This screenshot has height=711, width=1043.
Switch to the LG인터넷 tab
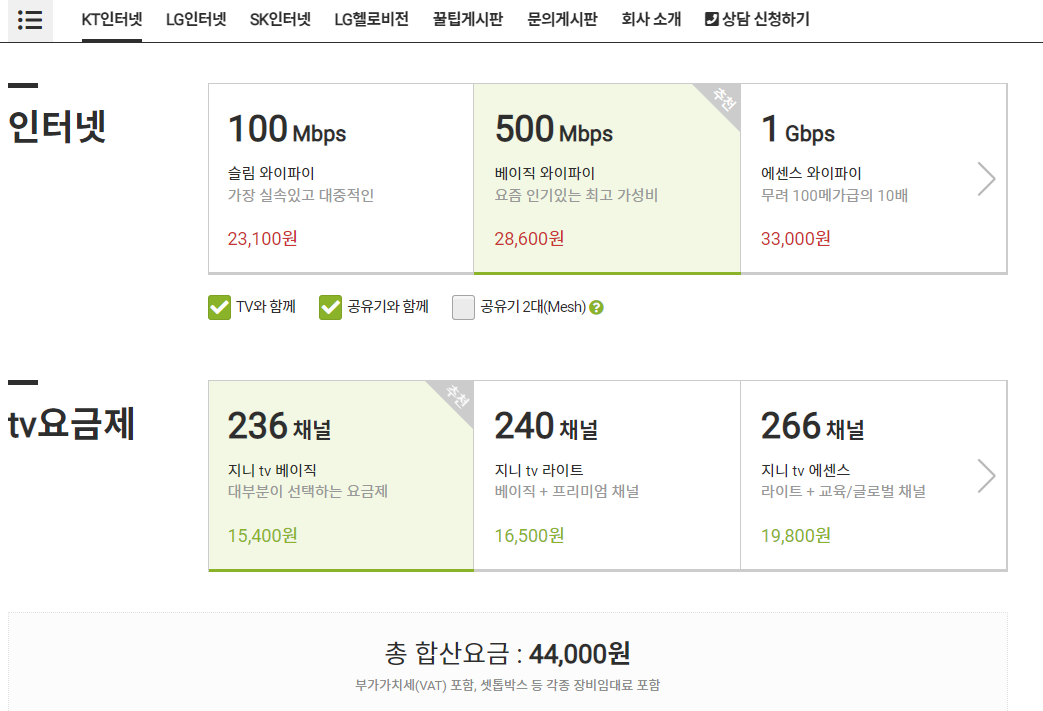[x=196, y=19]
